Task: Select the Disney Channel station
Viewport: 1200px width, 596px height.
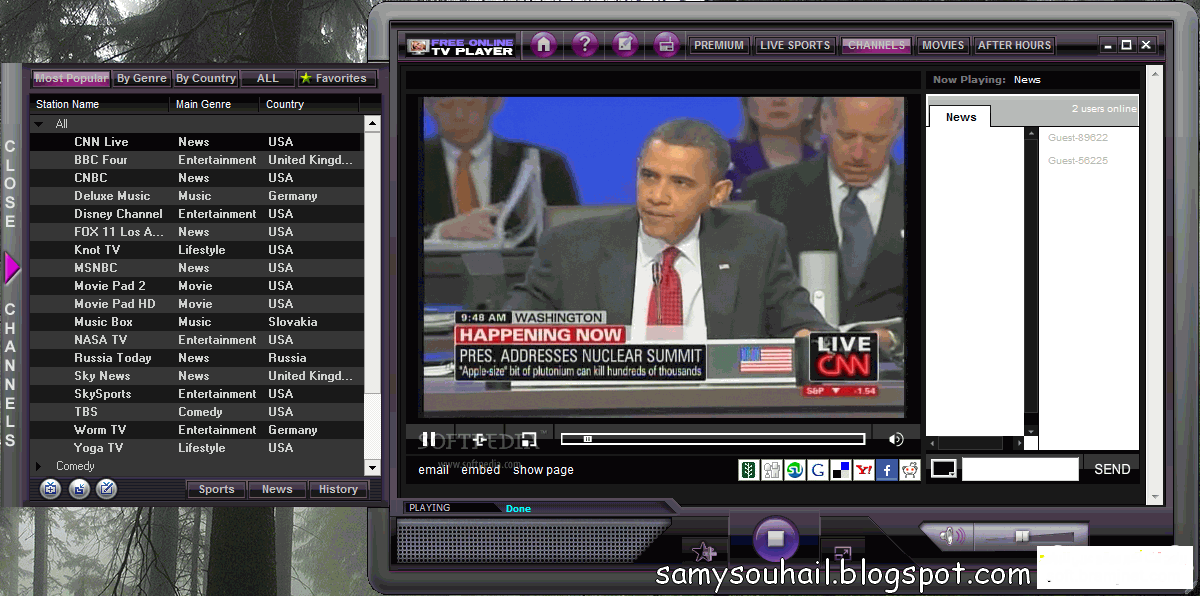Action: [x=196, y=214]
